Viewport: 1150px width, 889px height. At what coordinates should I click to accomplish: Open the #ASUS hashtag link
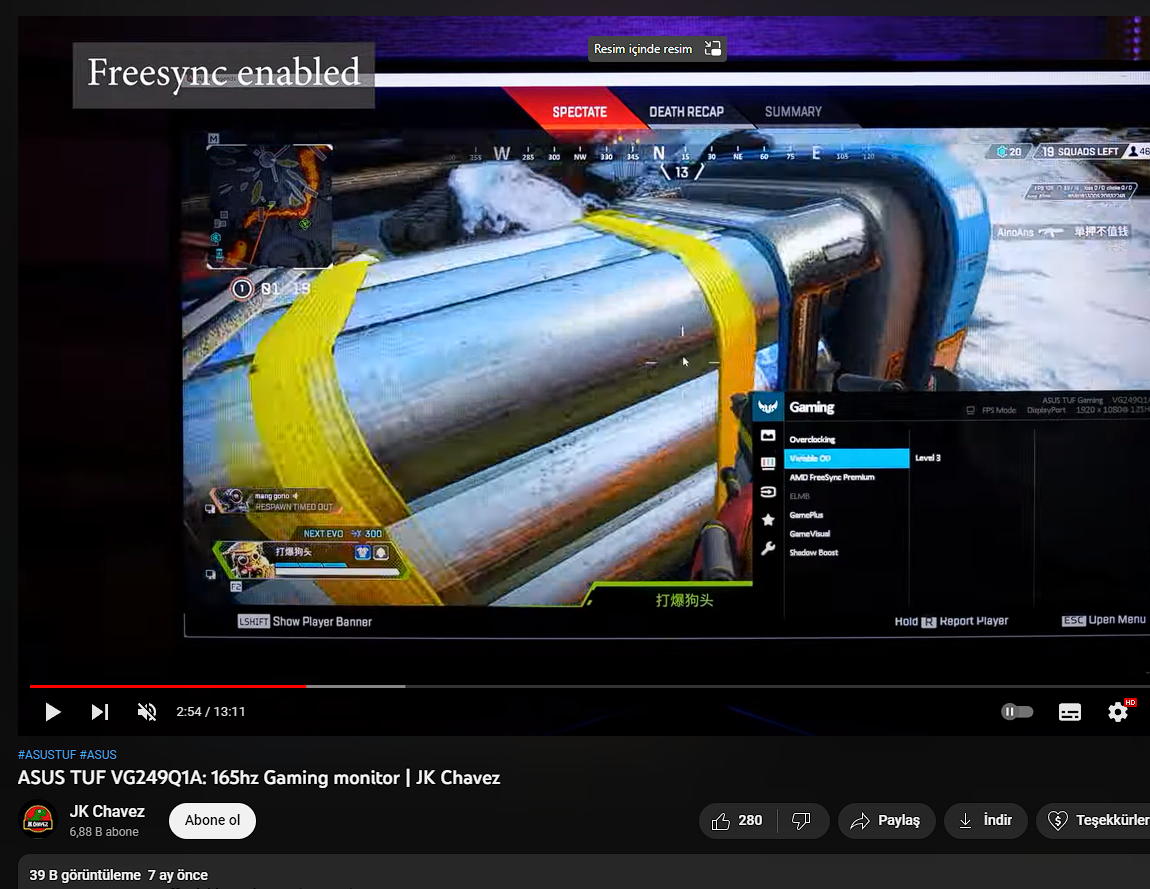point(98,755)
